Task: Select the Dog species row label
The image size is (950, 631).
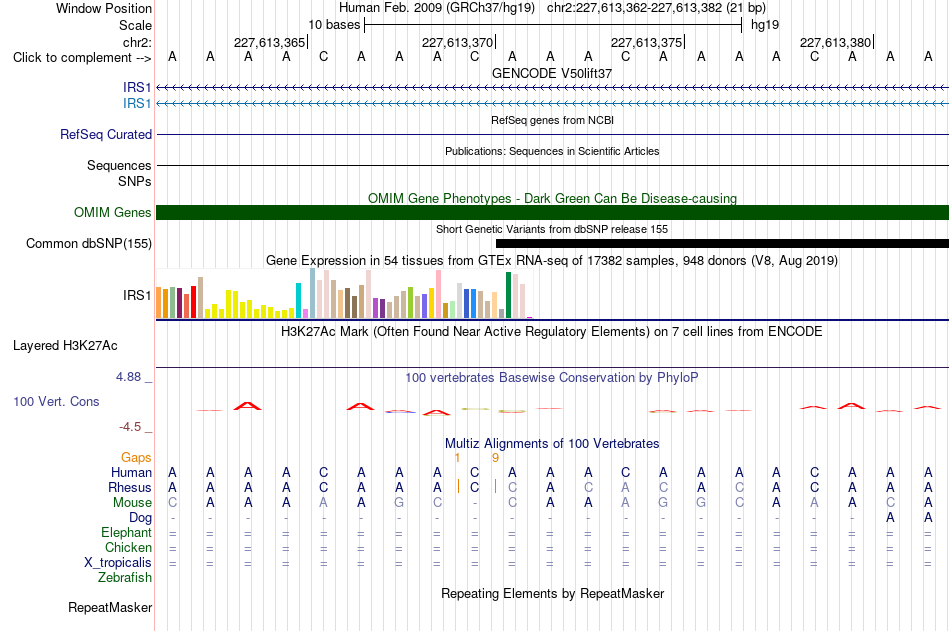Action: (x=140, y=518)
